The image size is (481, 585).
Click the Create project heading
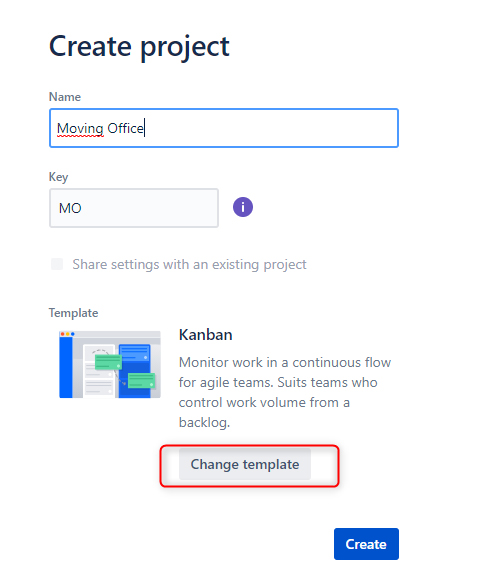(x=139, y=47)
